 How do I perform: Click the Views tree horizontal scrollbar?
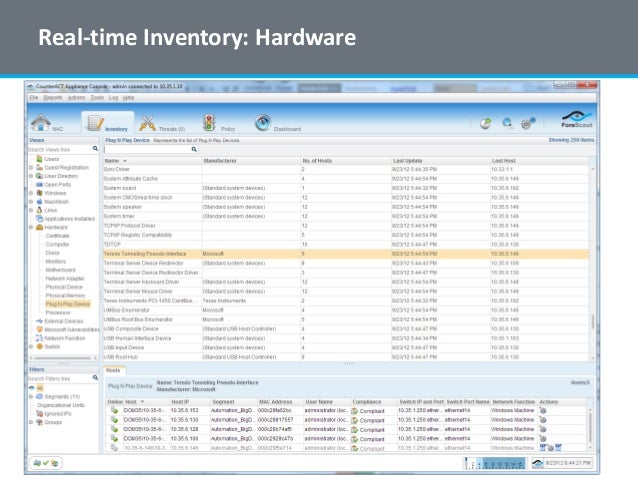pyautogui.click(x=62, y=358)
